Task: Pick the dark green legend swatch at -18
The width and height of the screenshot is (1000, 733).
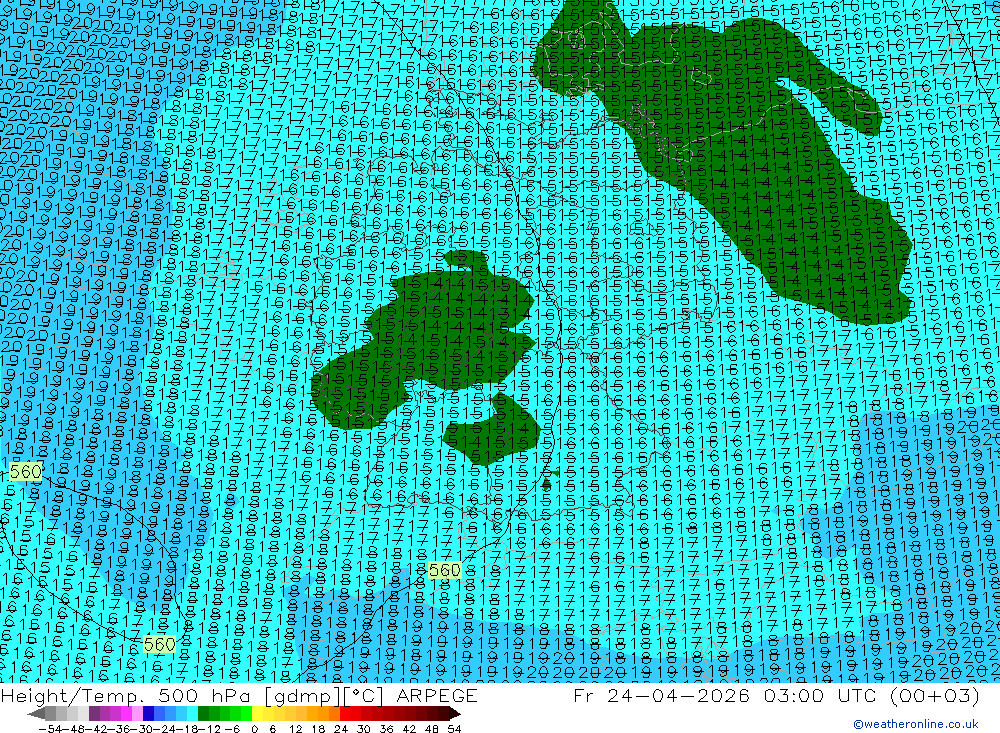Action: [x=203, y=714]
